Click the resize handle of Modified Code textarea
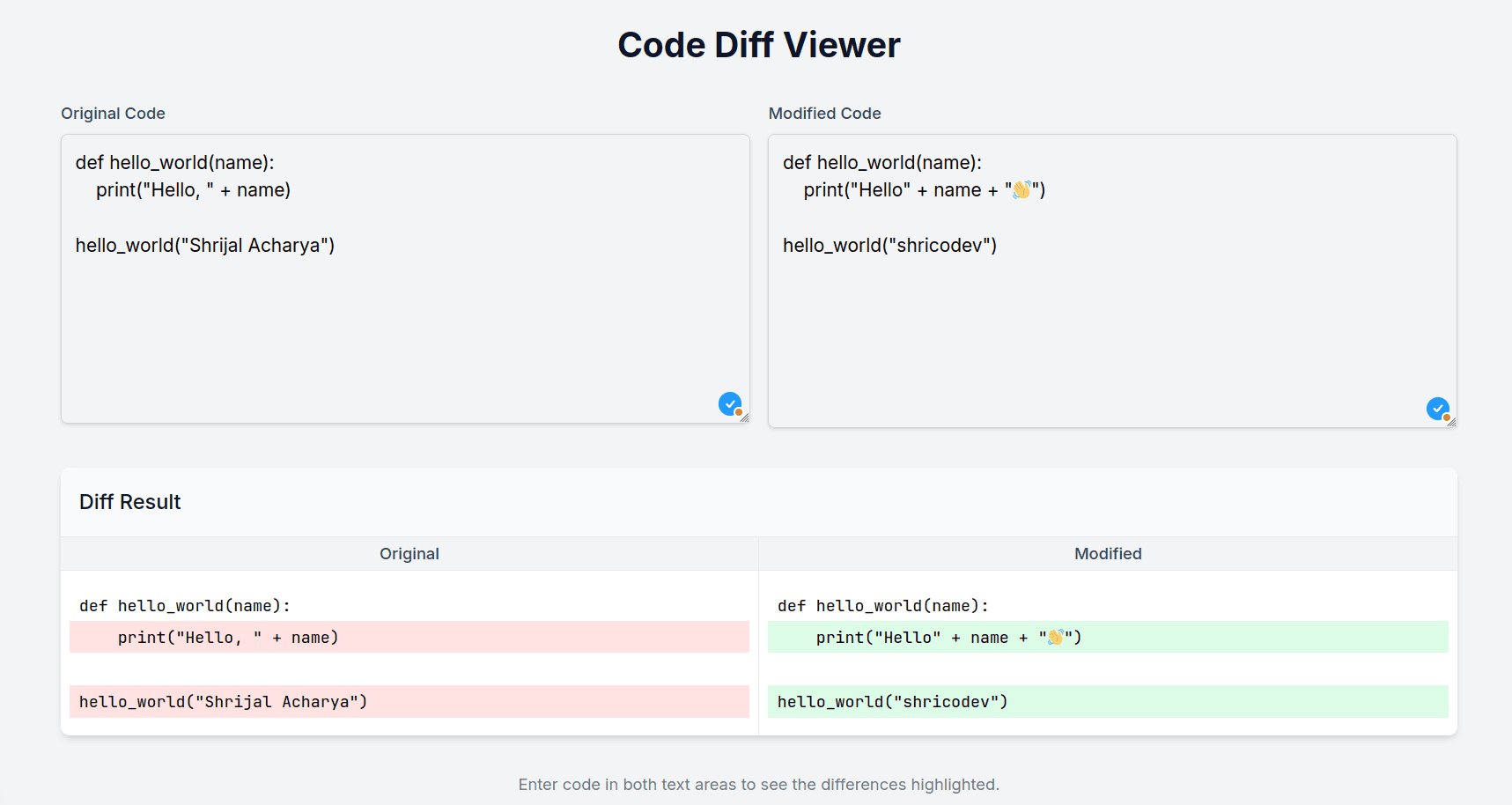Screen dimensions: 1512x805 1452,423
